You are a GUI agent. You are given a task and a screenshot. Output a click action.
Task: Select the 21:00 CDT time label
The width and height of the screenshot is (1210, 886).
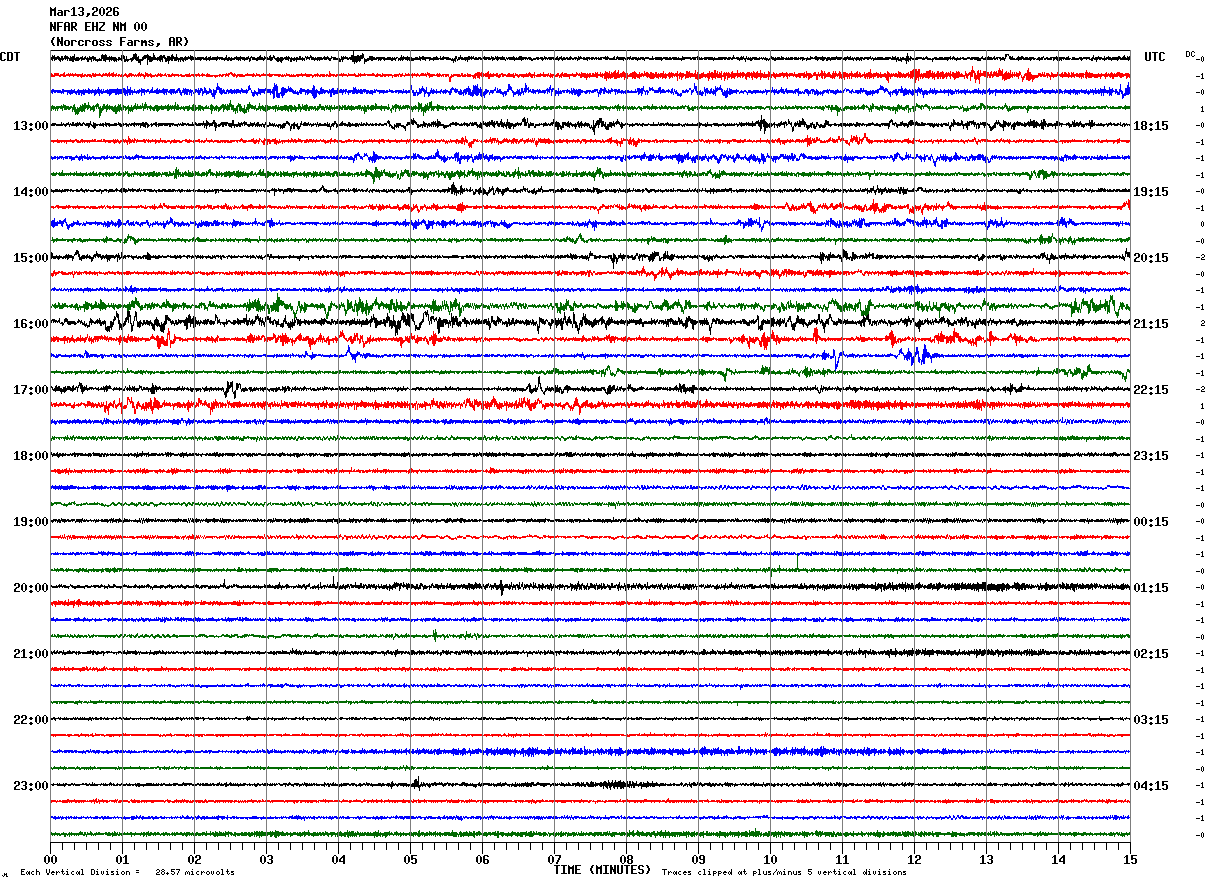click(30, 654)
